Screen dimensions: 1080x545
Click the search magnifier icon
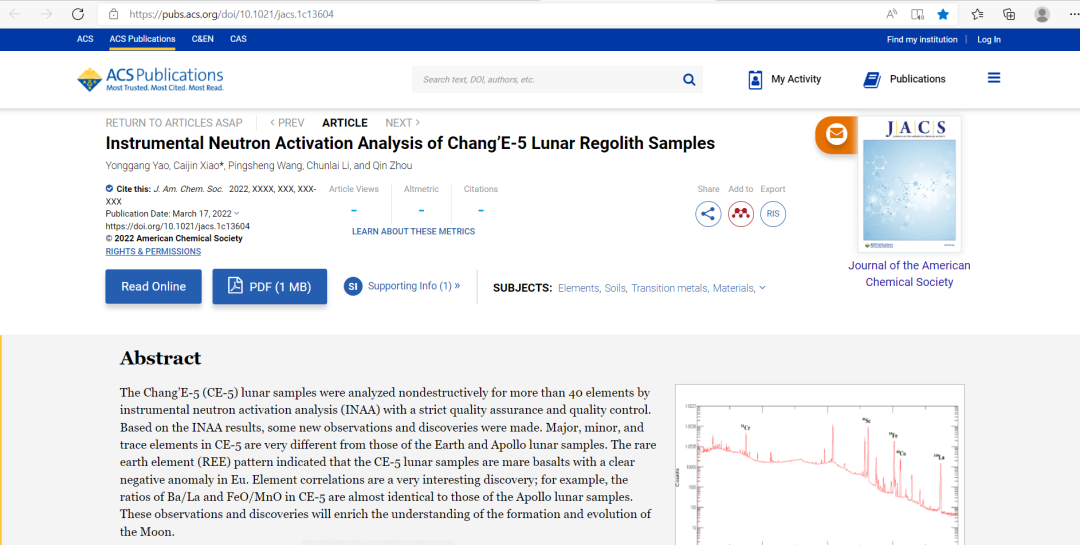click(x=689, y=80)
